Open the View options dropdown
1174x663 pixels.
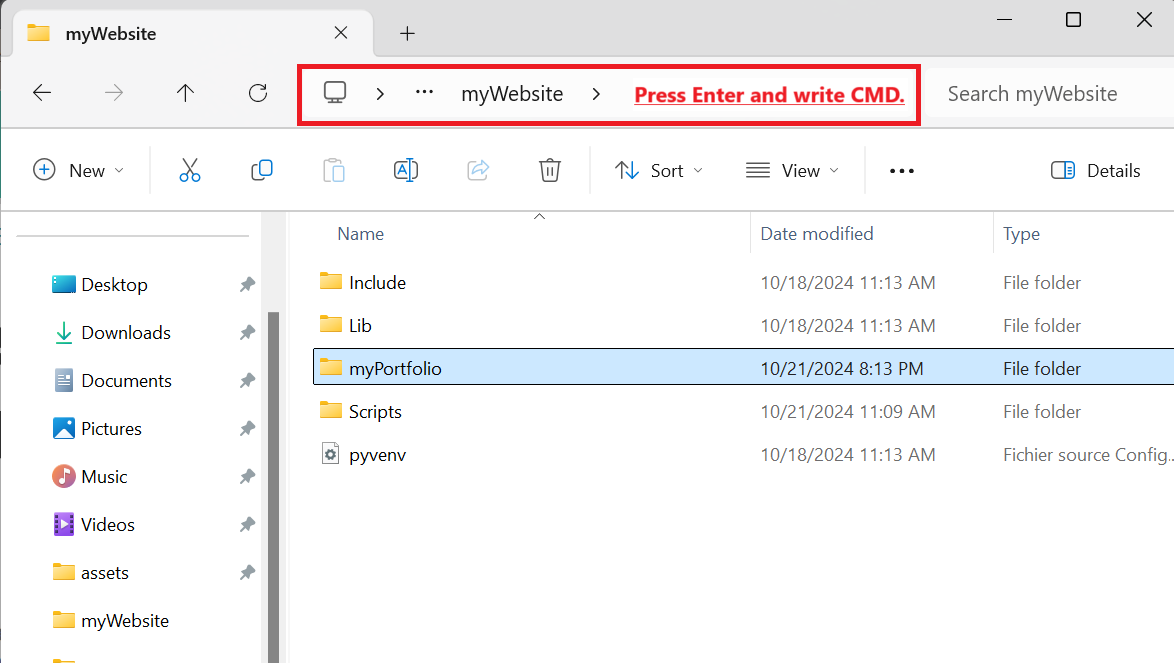click(792, 171)
